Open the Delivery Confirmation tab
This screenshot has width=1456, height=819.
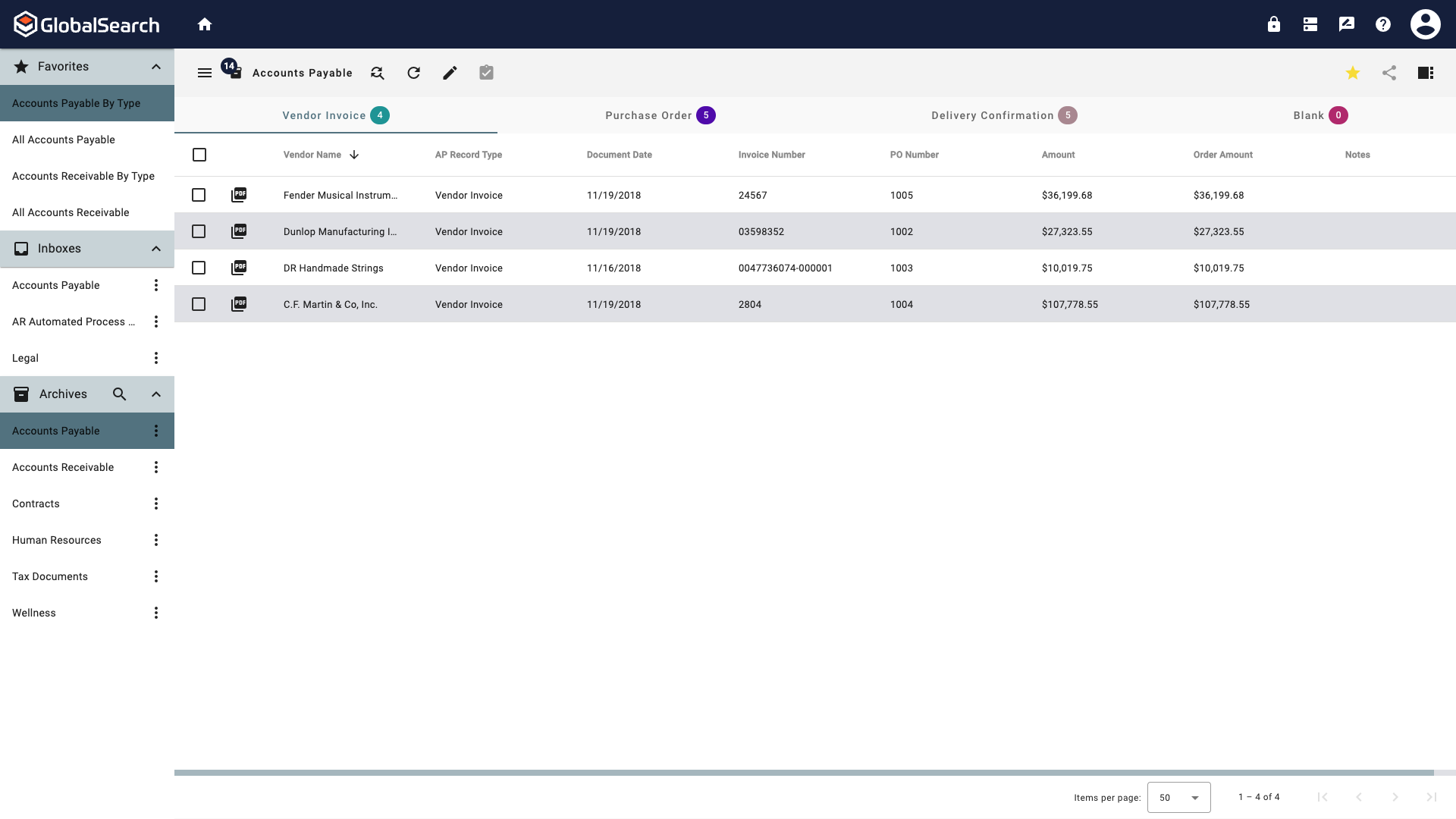click(1003, 115)
